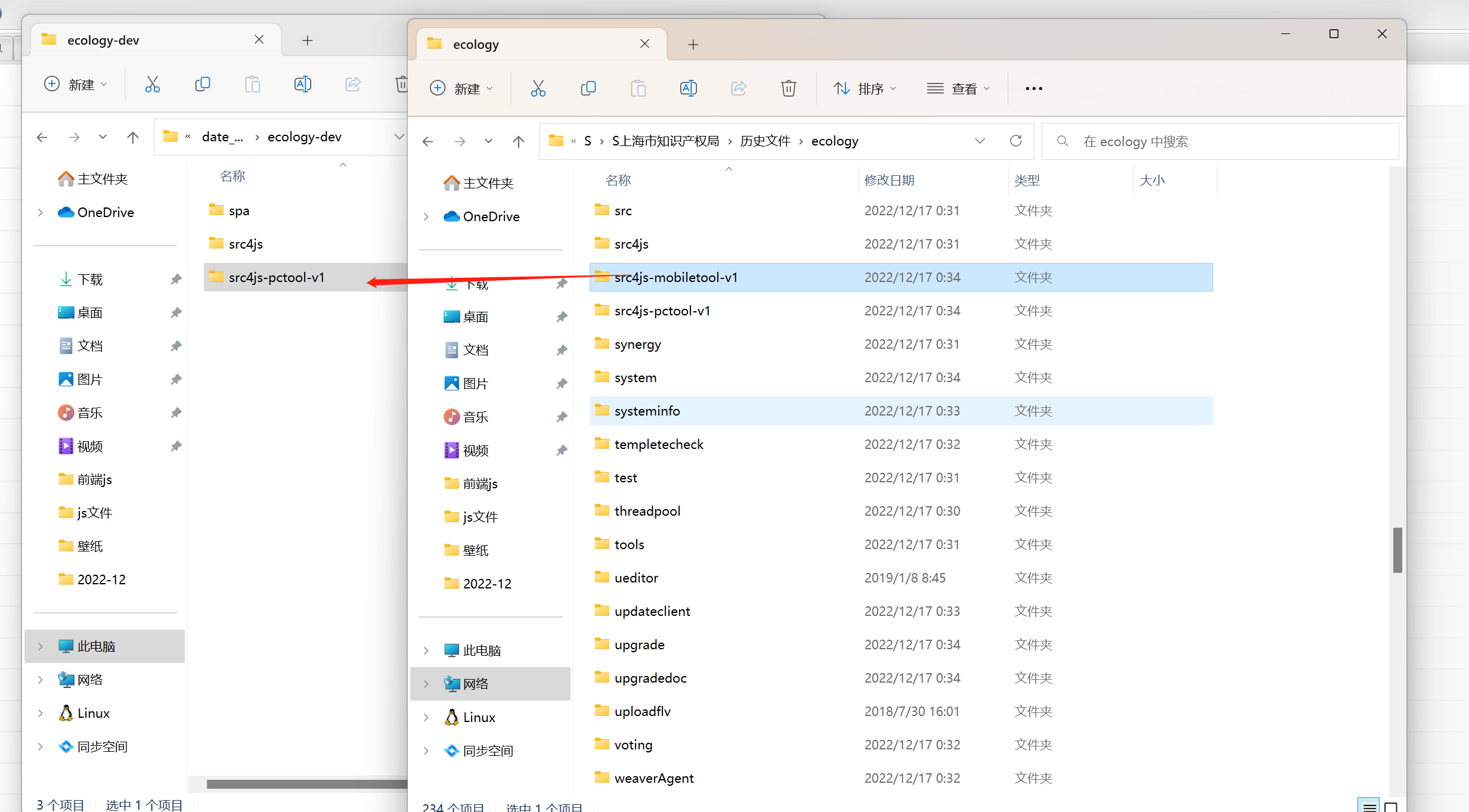Add new tab in ecology window
This screenshot has width=1469, height=812.
[693, 44]
